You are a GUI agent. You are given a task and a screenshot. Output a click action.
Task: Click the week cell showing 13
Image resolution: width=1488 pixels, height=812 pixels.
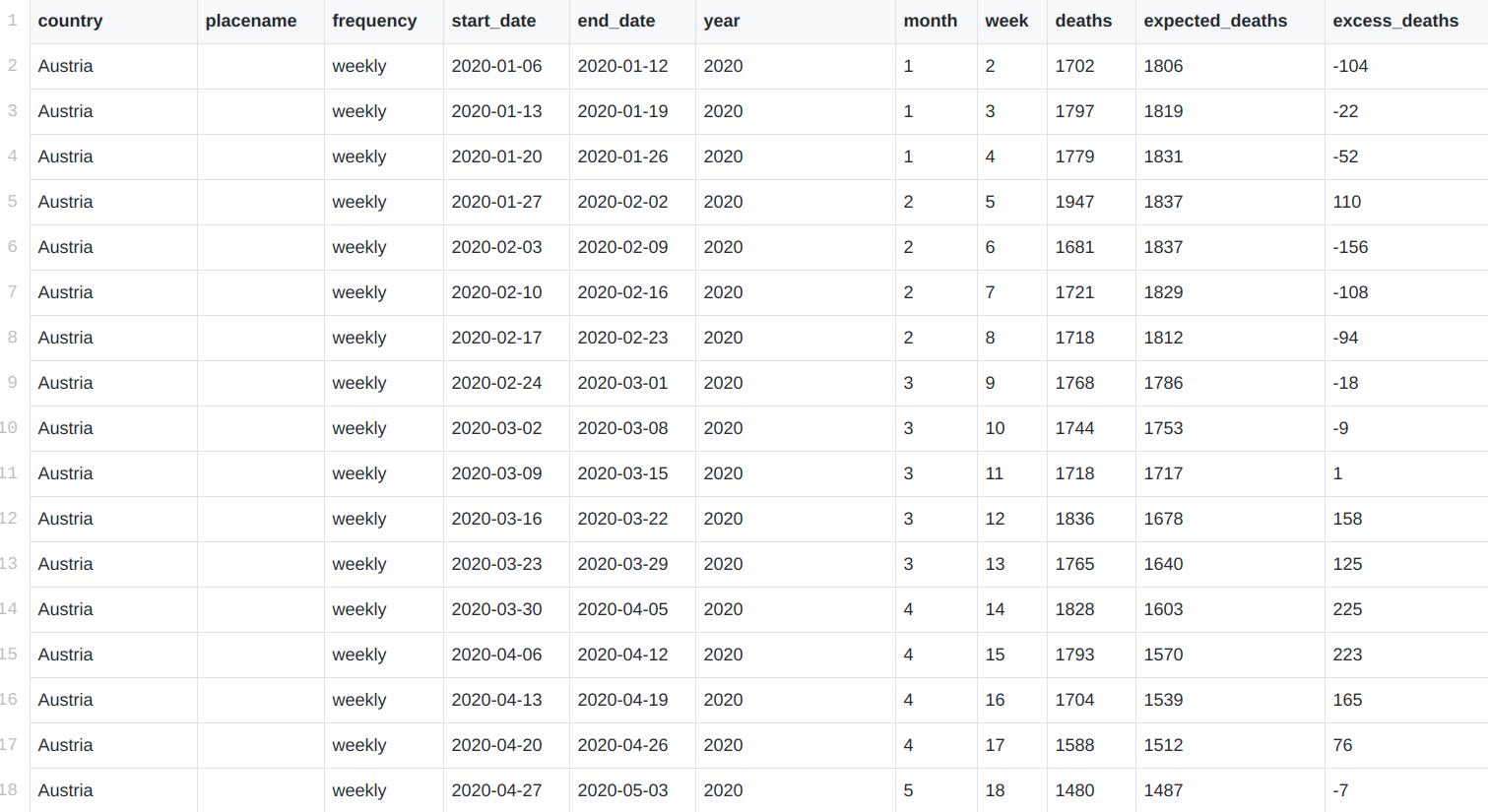coord(995,564)
